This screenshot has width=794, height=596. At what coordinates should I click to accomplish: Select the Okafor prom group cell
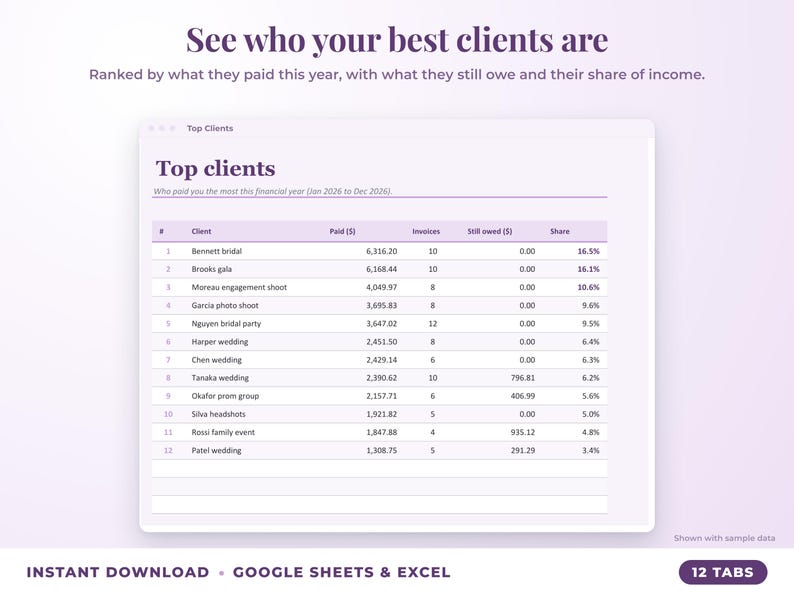click(225, 396)
